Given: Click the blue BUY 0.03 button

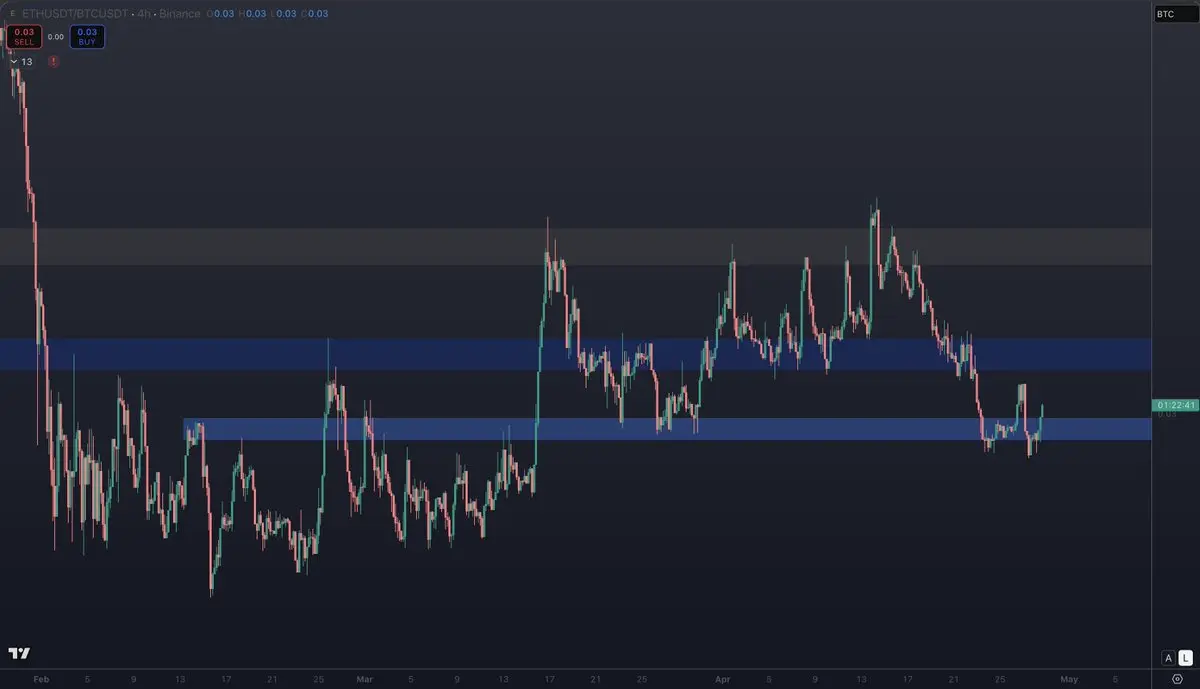Looking at the screenshot, I should (87, 37).
